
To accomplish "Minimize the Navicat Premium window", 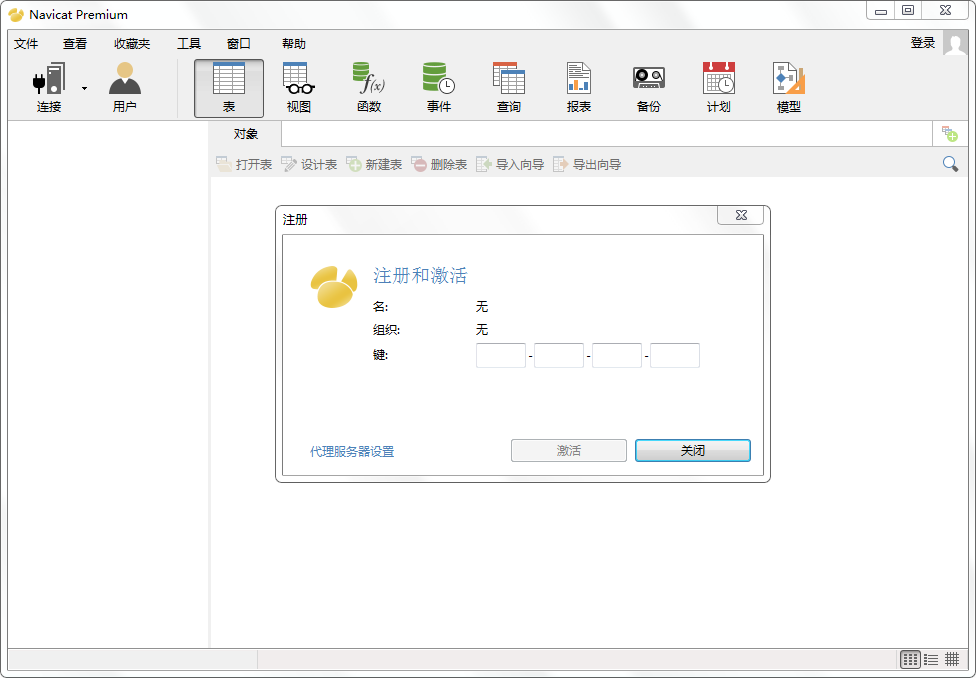I will pyautogui.click(x=881, y=11).
